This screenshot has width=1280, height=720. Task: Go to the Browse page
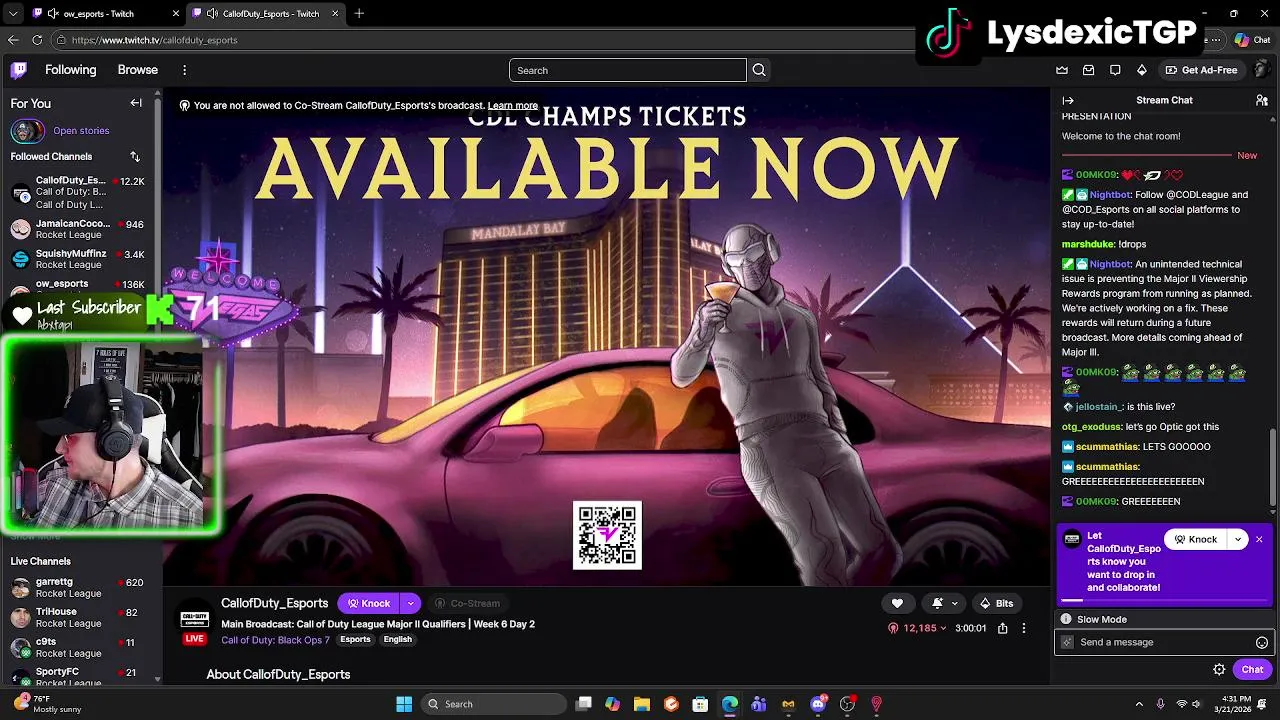[x=138, y=70]
